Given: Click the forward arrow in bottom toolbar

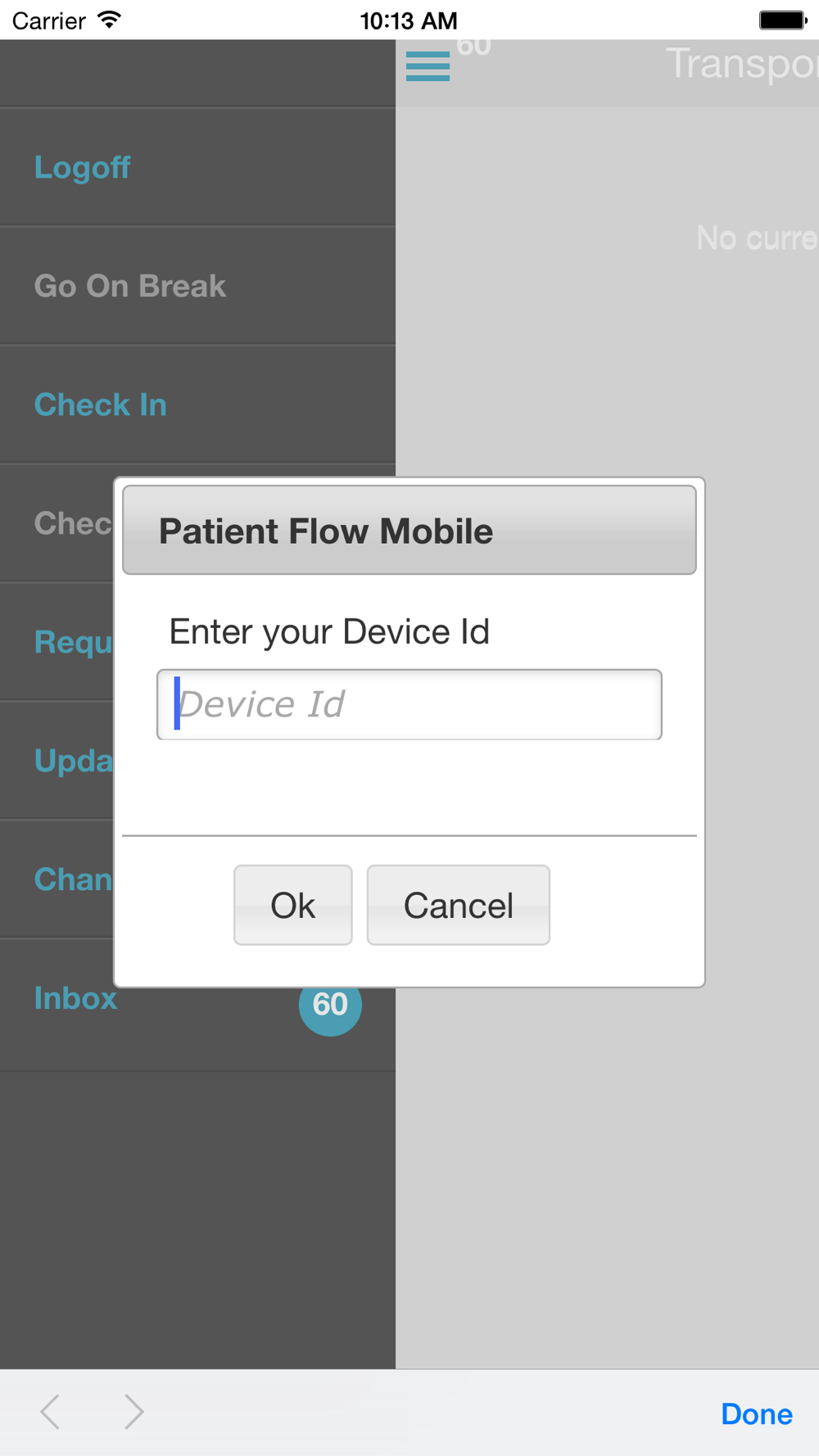Looking at the screenshot, I should click(x=133, y=1412).
